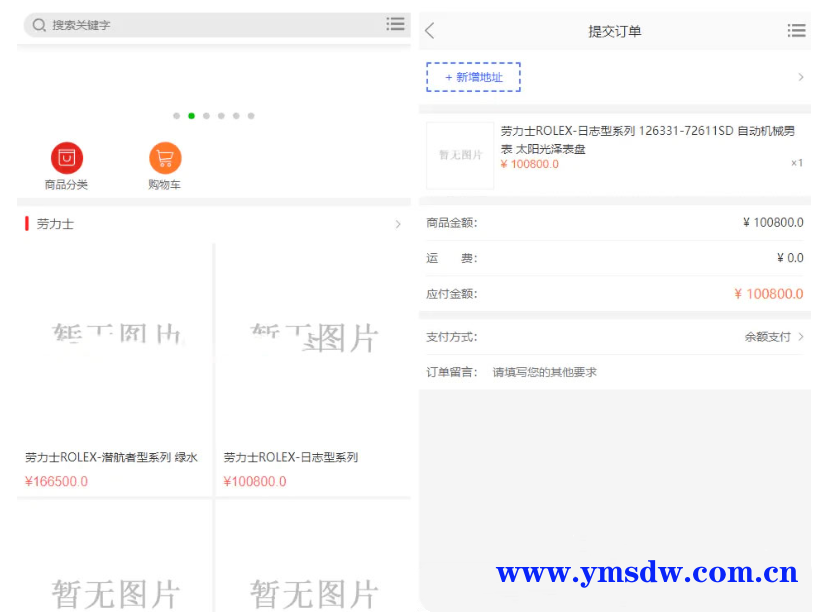The image size is (822, 612).
Task: Expand the 支付方式 options with its chevron arrow
Action: pyautogui.click(x=801, y=337)
